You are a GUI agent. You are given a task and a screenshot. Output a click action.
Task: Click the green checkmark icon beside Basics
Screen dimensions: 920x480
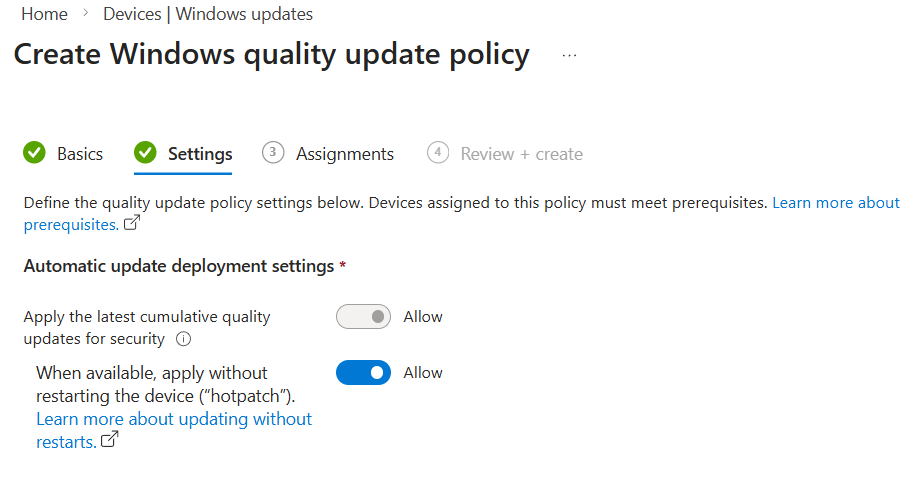pos(35,153)
